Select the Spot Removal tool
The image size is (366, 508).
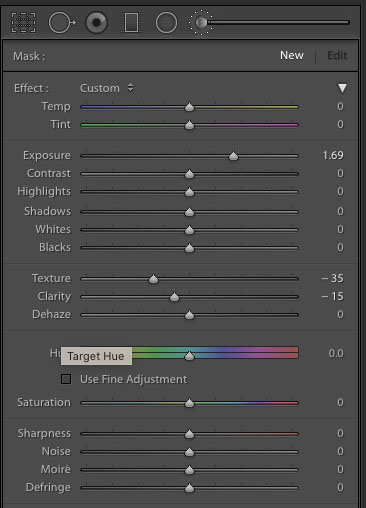[62, 22]
